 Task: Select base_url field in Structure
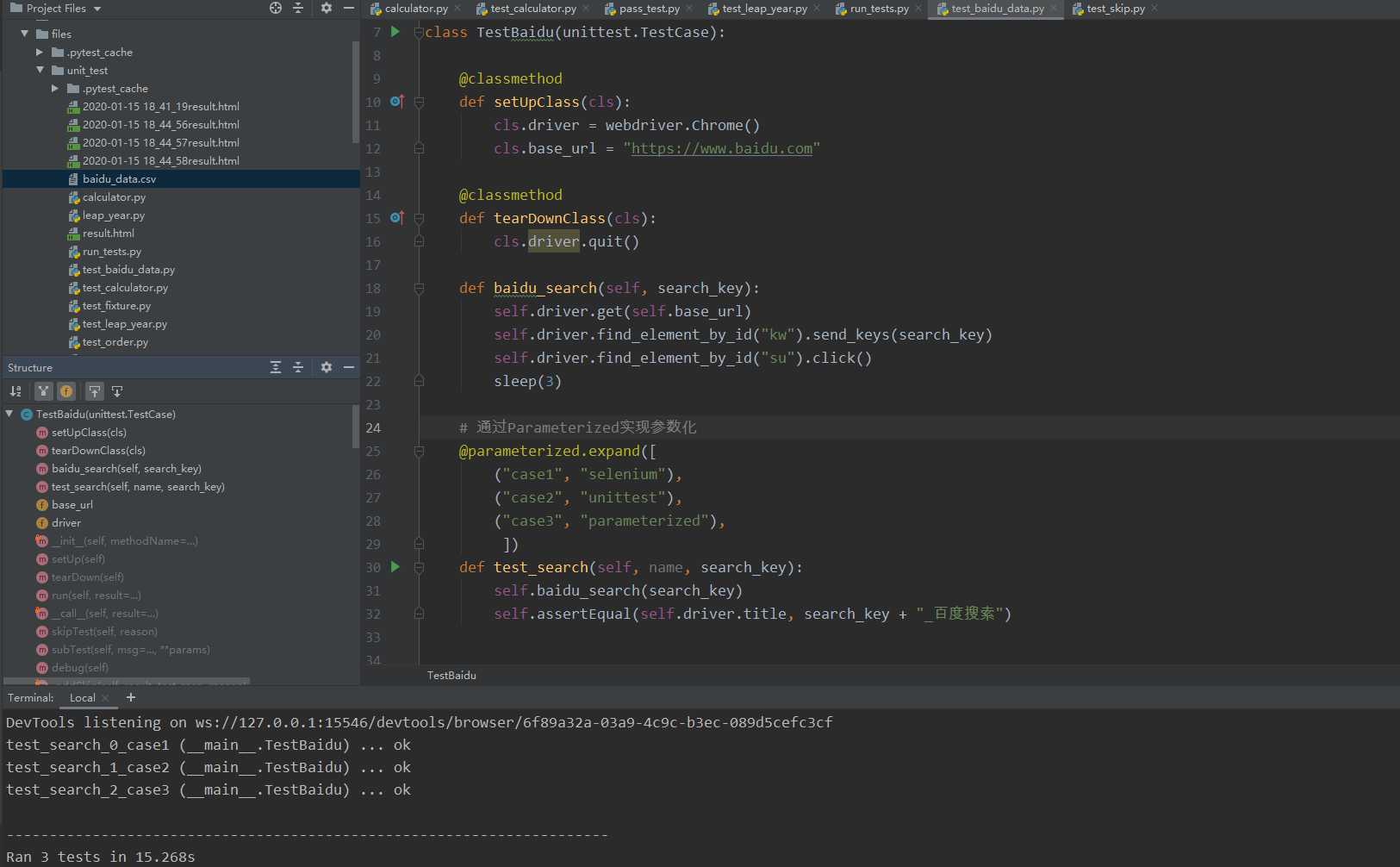72,505
